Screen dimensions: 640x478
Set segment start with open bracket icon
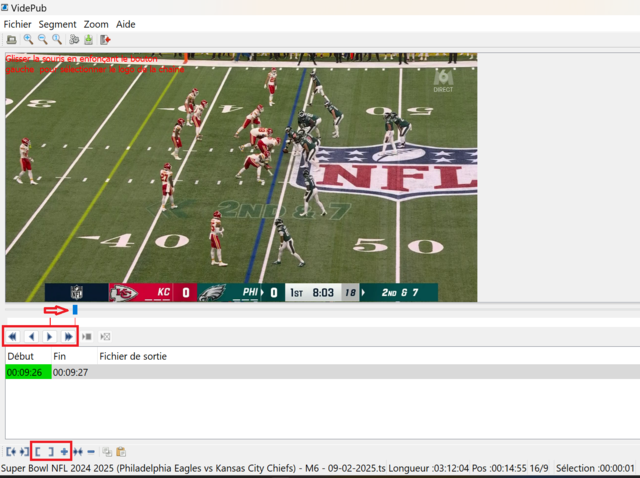38,452
